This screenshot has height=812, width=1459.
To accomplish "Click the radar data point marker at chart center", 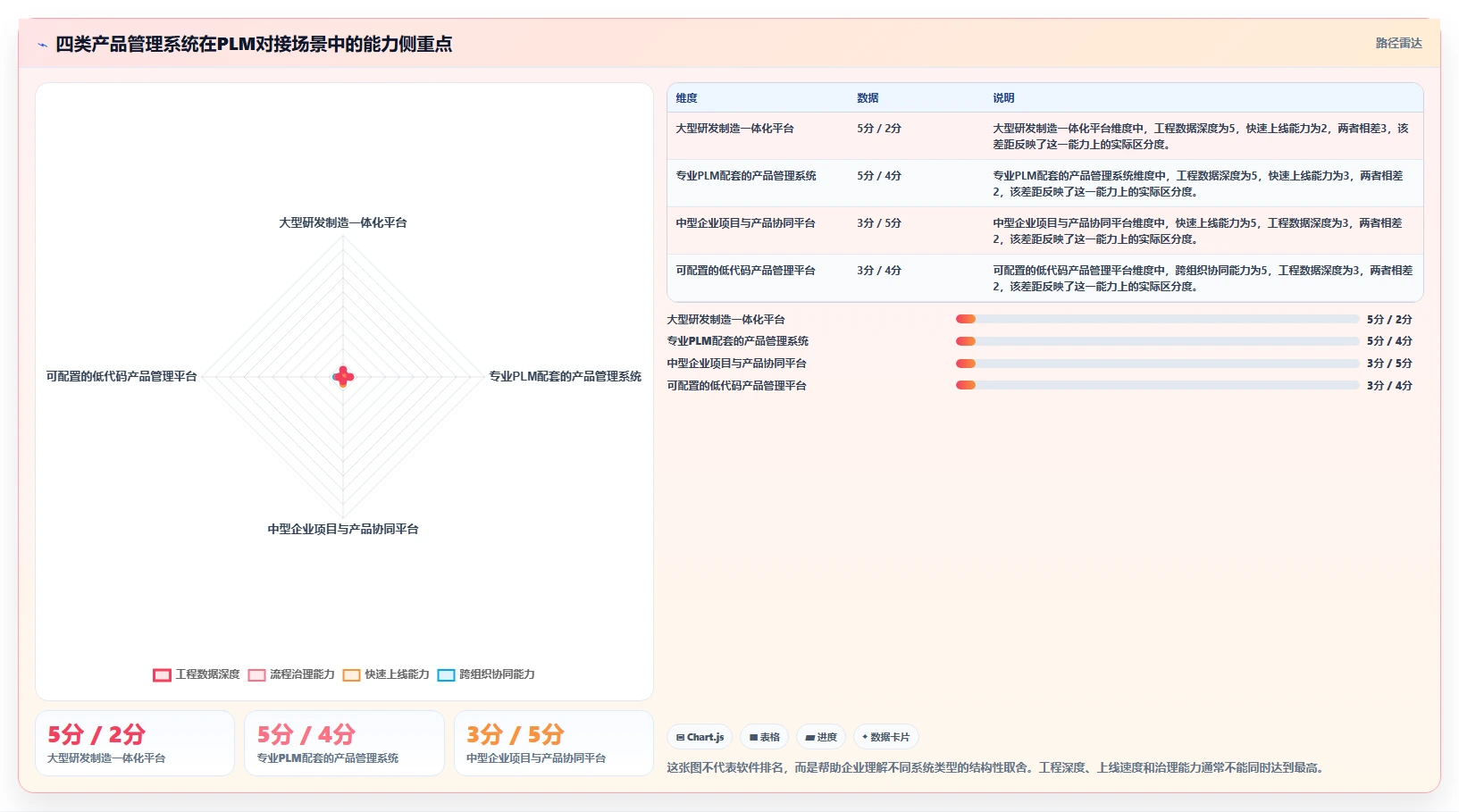I will click(343, 377).
